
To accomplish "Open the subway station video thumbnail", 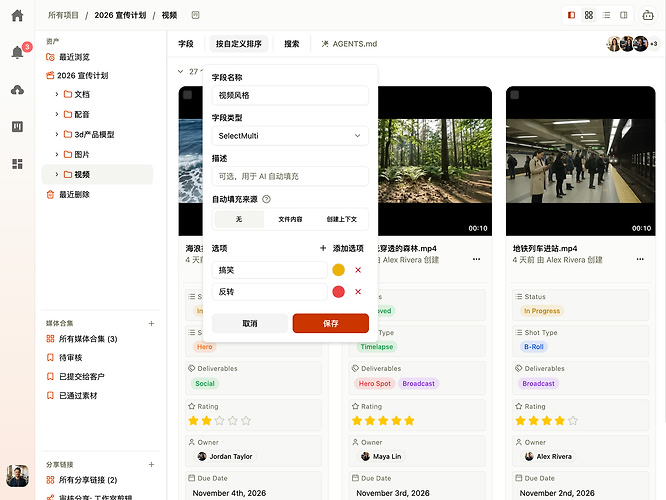I will (x=581, y=161).
